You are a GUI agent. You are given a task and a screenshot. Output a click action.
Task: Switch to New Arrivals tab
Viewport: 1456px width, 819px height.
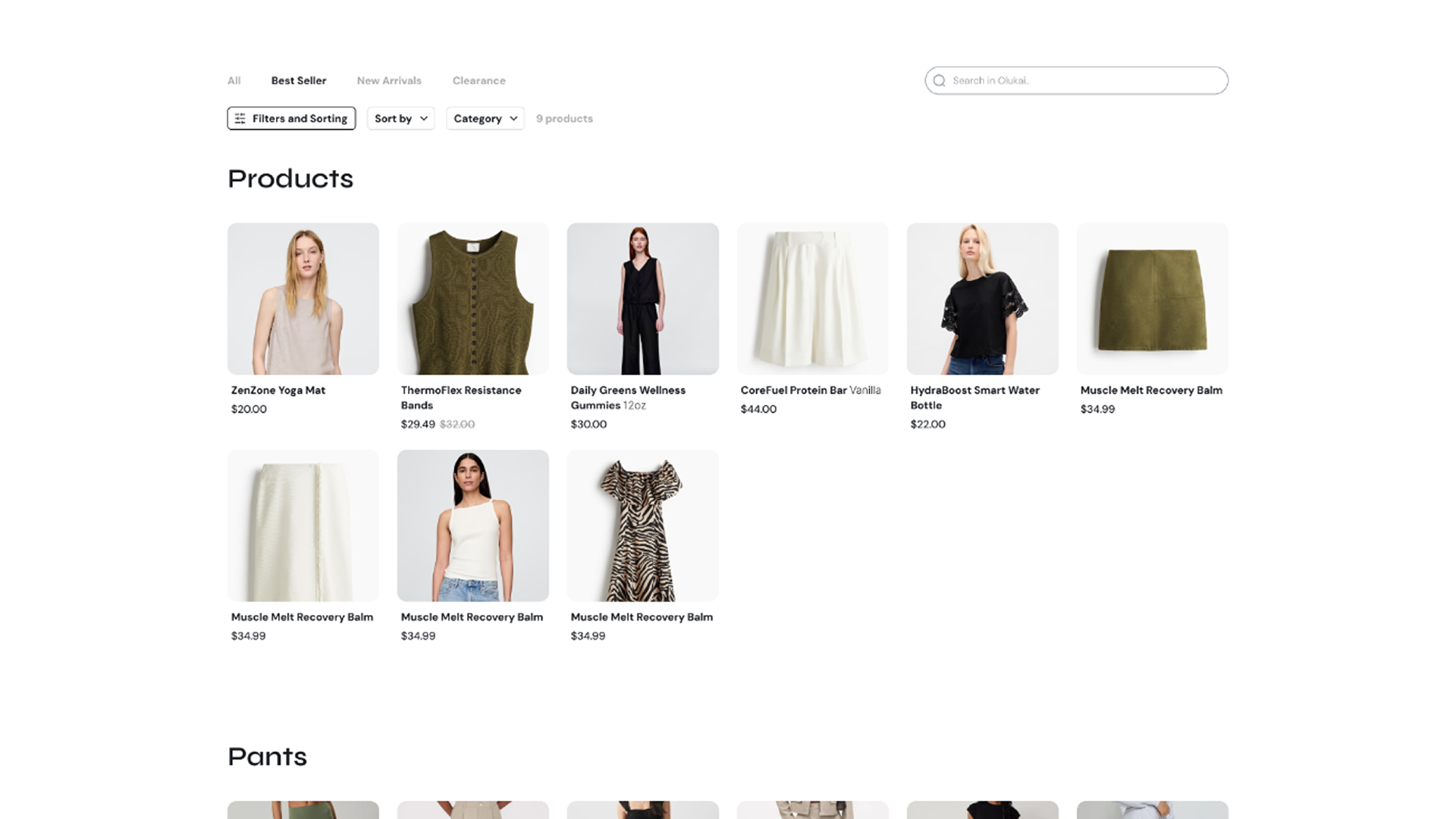[389, 80]
